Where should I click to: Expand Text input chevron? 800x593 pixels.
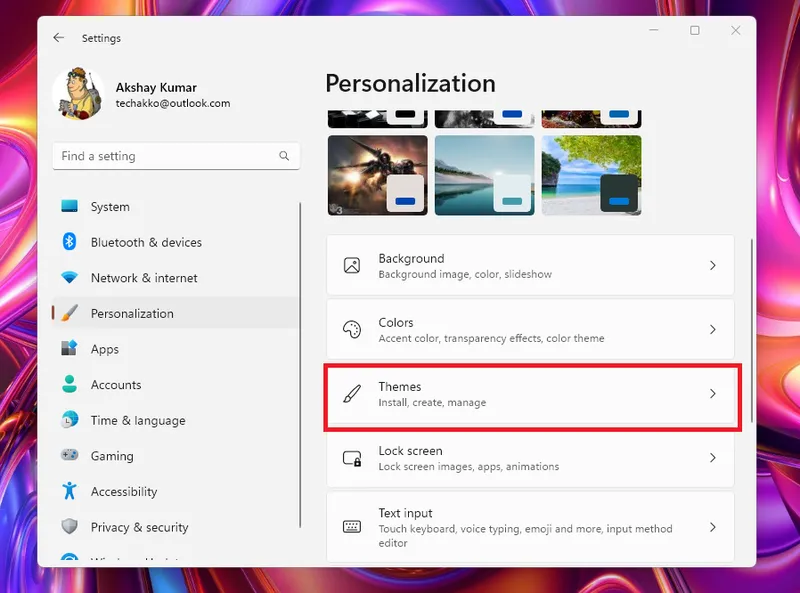click(713, 527)
